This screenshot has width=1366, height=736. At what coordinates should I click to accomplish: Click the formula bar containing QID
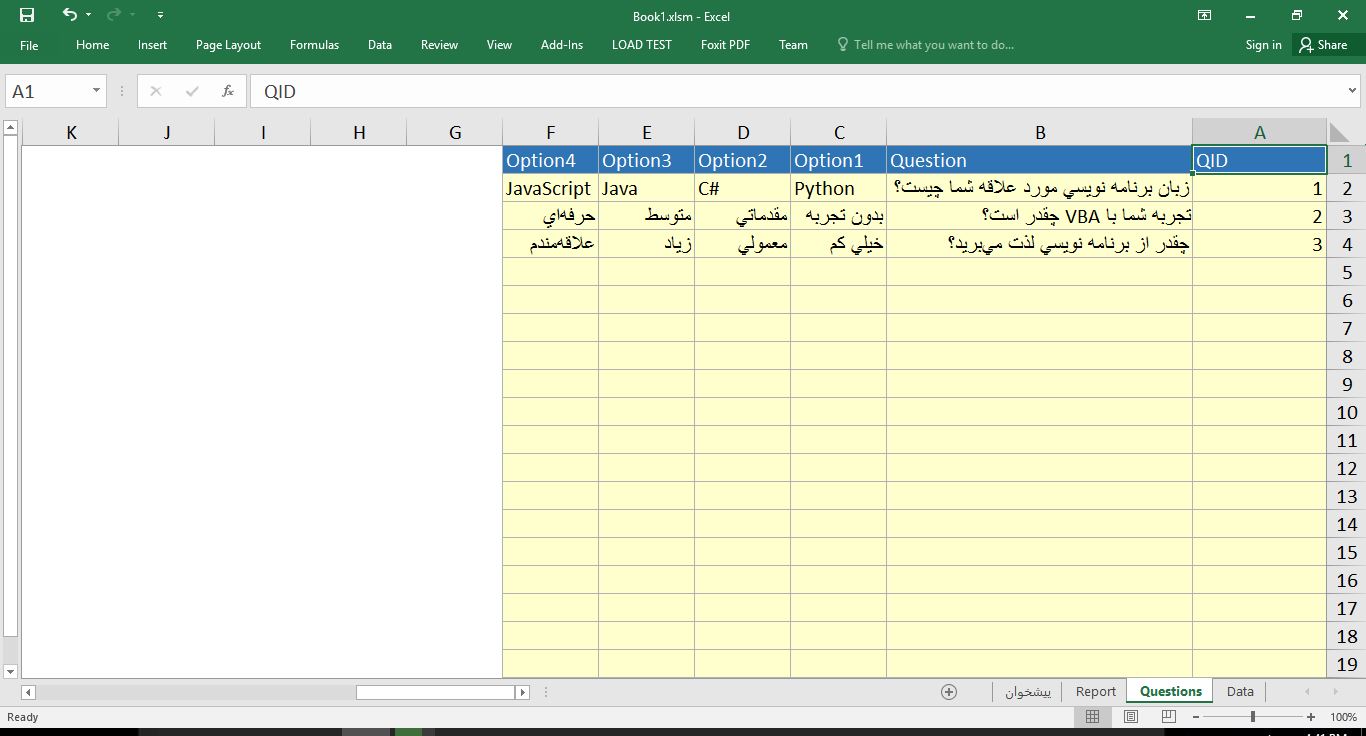tap(796, 91)
